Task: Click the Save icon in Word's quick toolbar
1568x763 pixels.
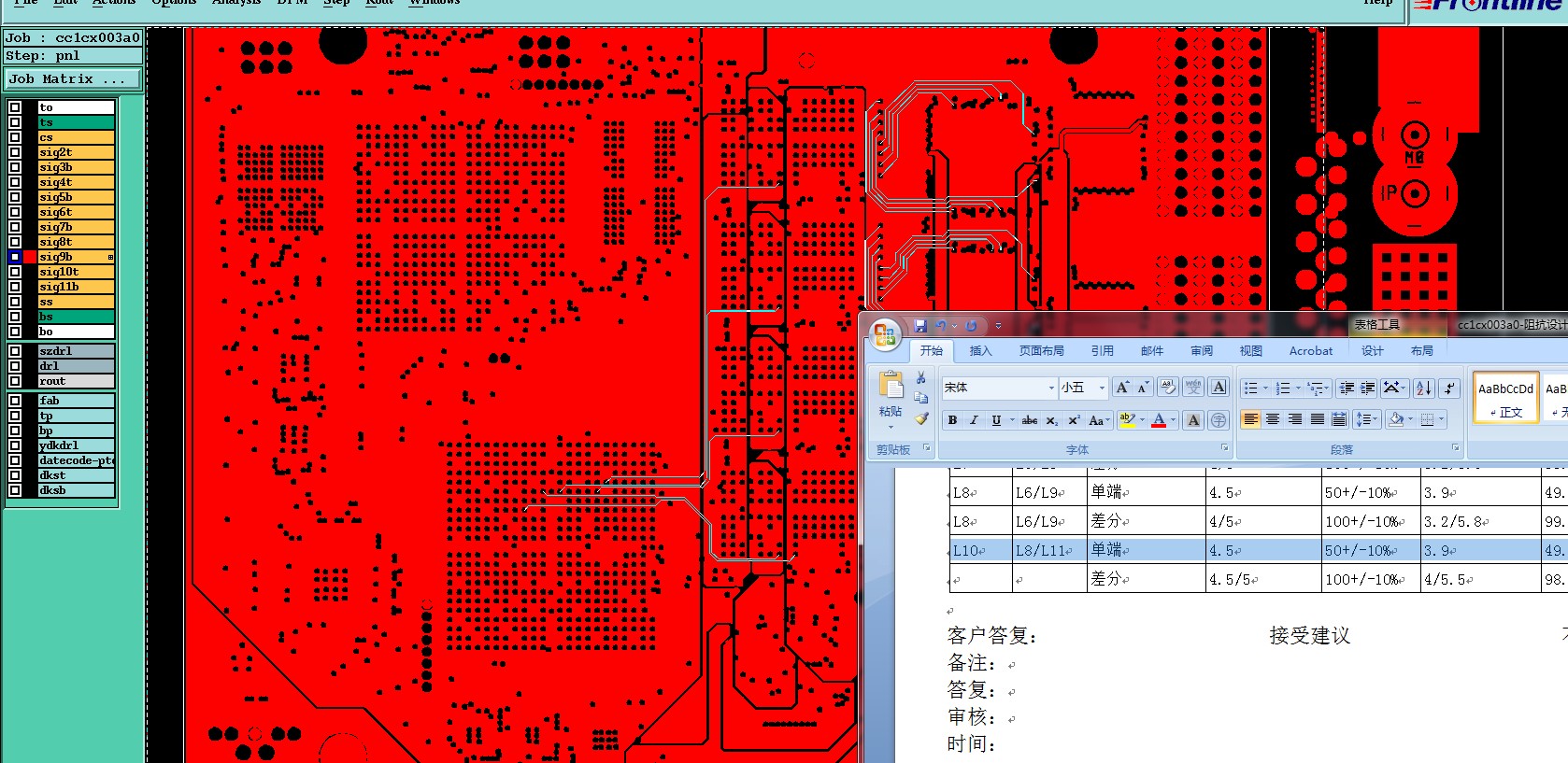Action: 920,326
